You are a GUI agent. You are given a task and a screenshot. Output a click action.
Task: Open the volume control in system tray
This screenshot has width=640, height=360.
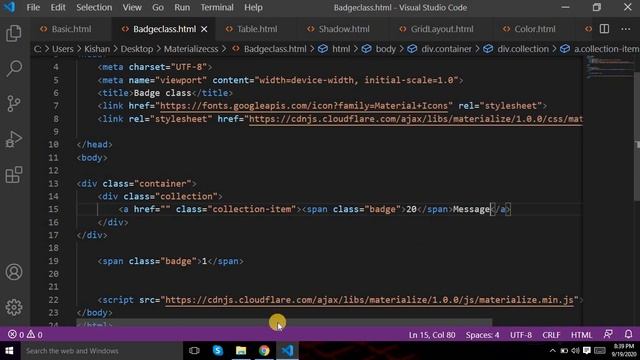point(576,351)
